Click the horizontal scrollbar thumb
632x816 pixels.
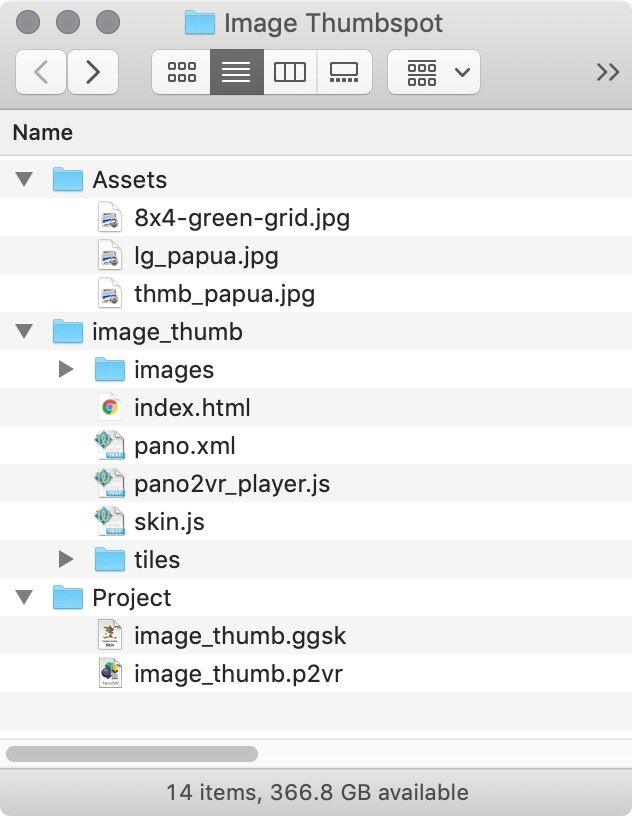[132, 754]
